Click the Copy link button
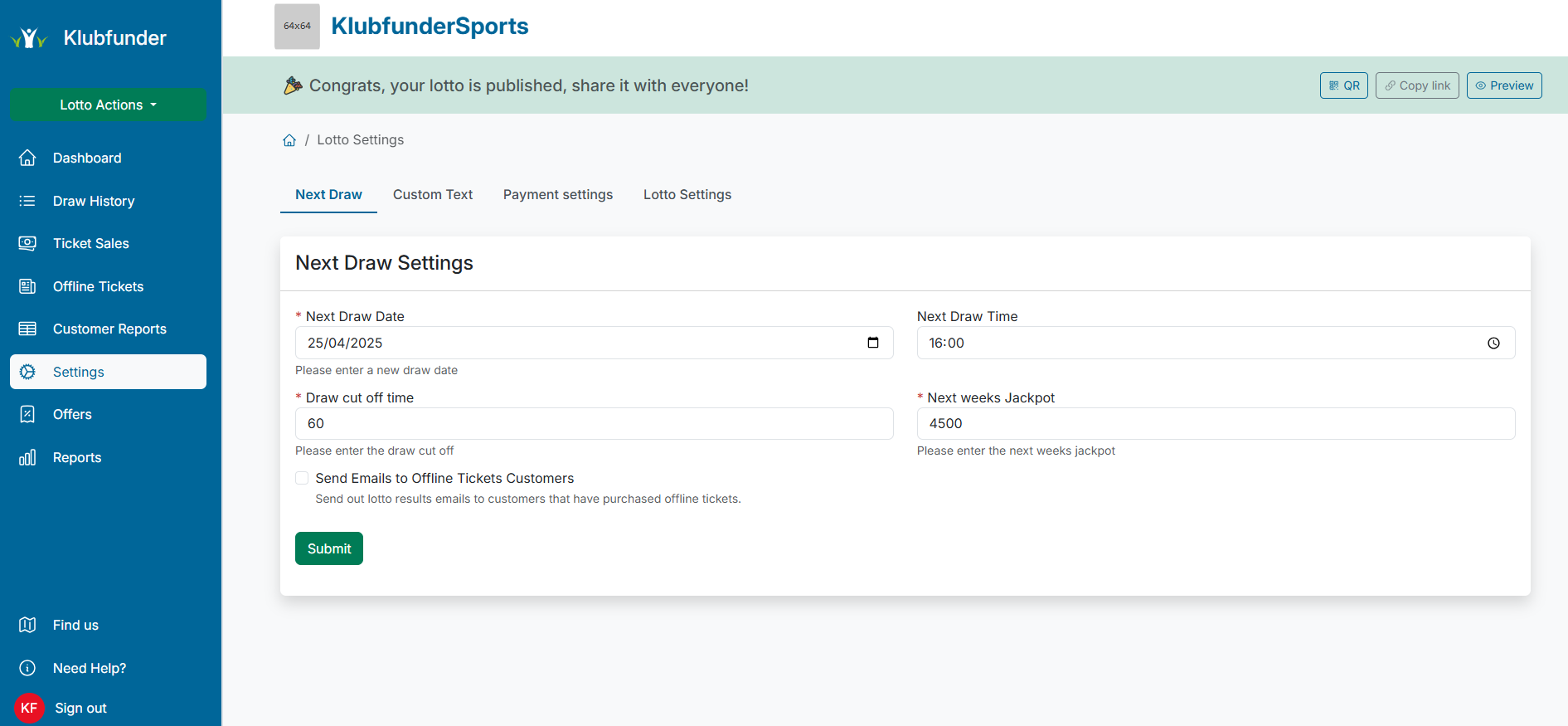The image size is (1568, 726). pyautogui.click(x=1416, y=85)
